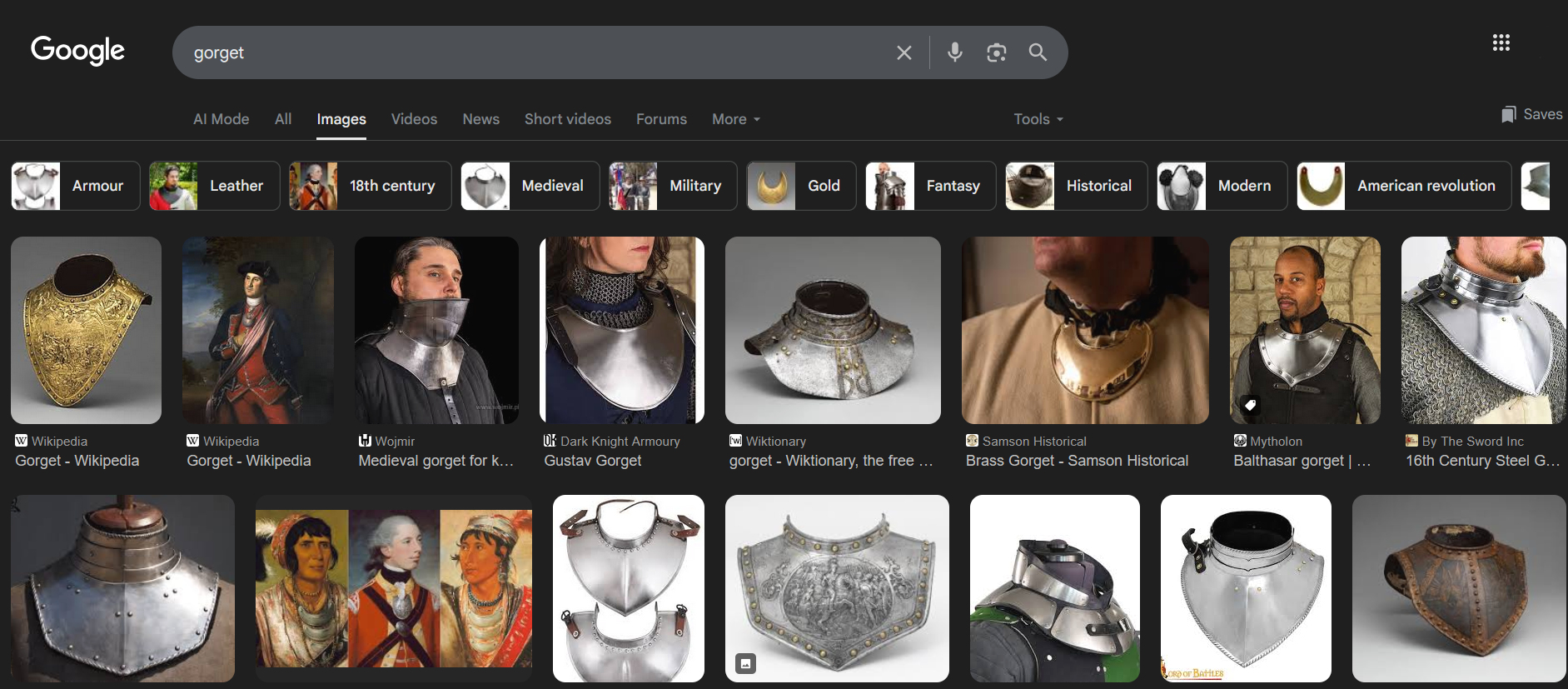Switch to the Videos tab

pos(414,119)
